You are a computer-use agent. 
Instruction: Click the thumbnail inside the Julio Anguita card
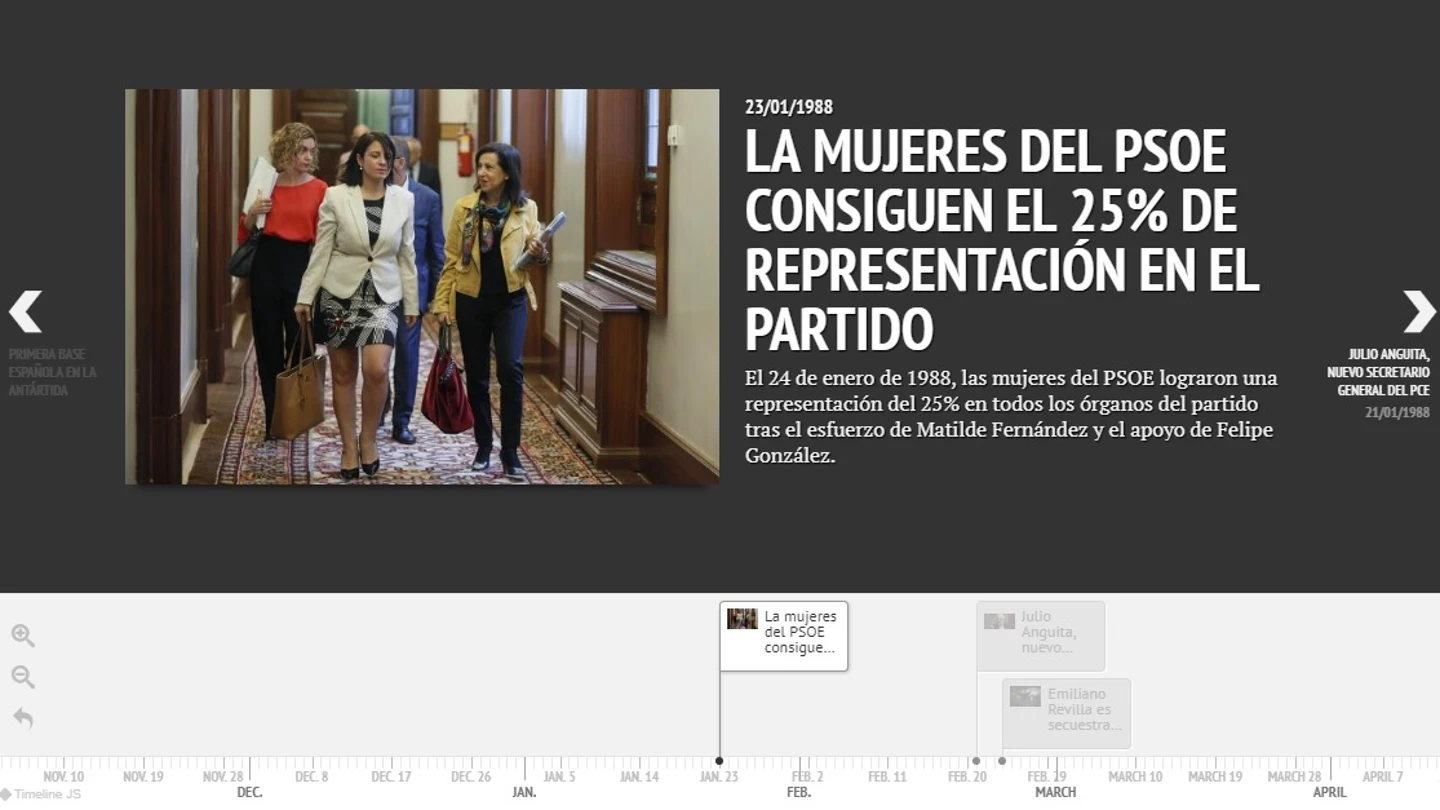[x=999, y=621]
